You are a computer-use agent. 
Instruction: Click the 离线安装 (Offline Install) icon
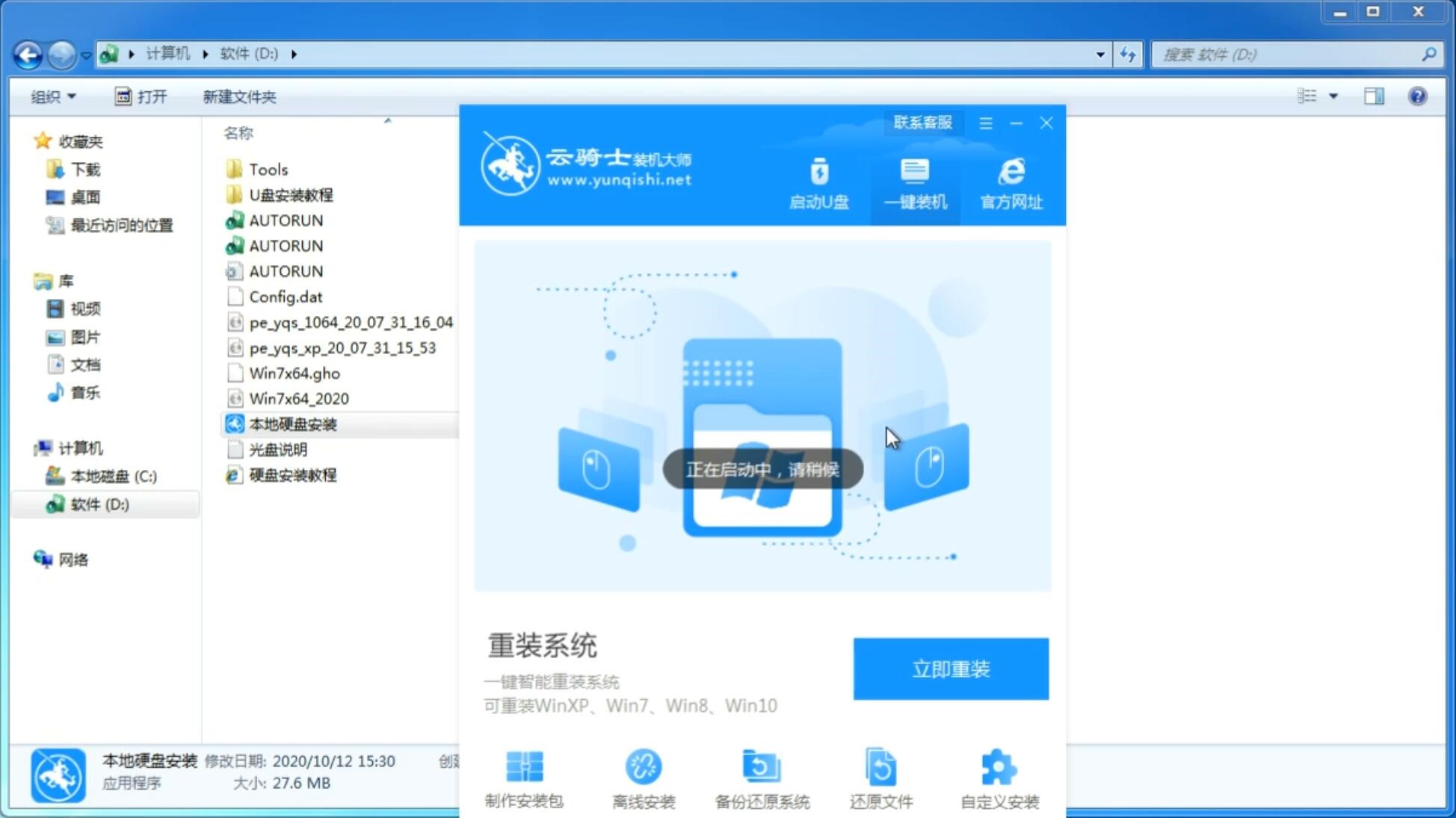click(x=641, y=780)
